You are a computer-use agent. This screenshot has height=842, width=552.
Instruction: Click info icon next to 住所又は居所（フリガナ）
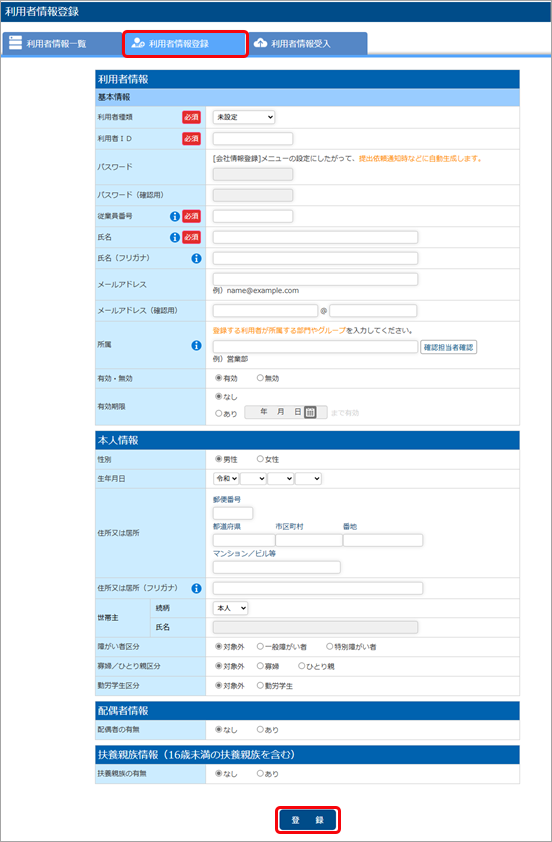[x=197, y=588]
